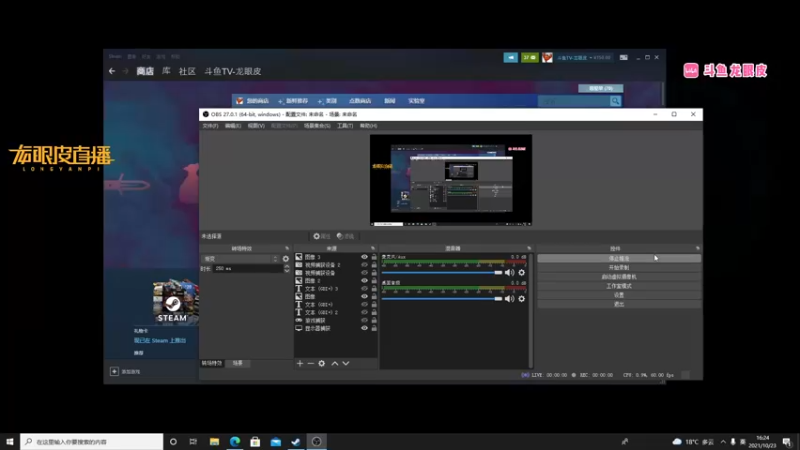Expand 新鲜推荐 menu in Steam store
This screenshot has width=800, height=450.
(294, 101)
